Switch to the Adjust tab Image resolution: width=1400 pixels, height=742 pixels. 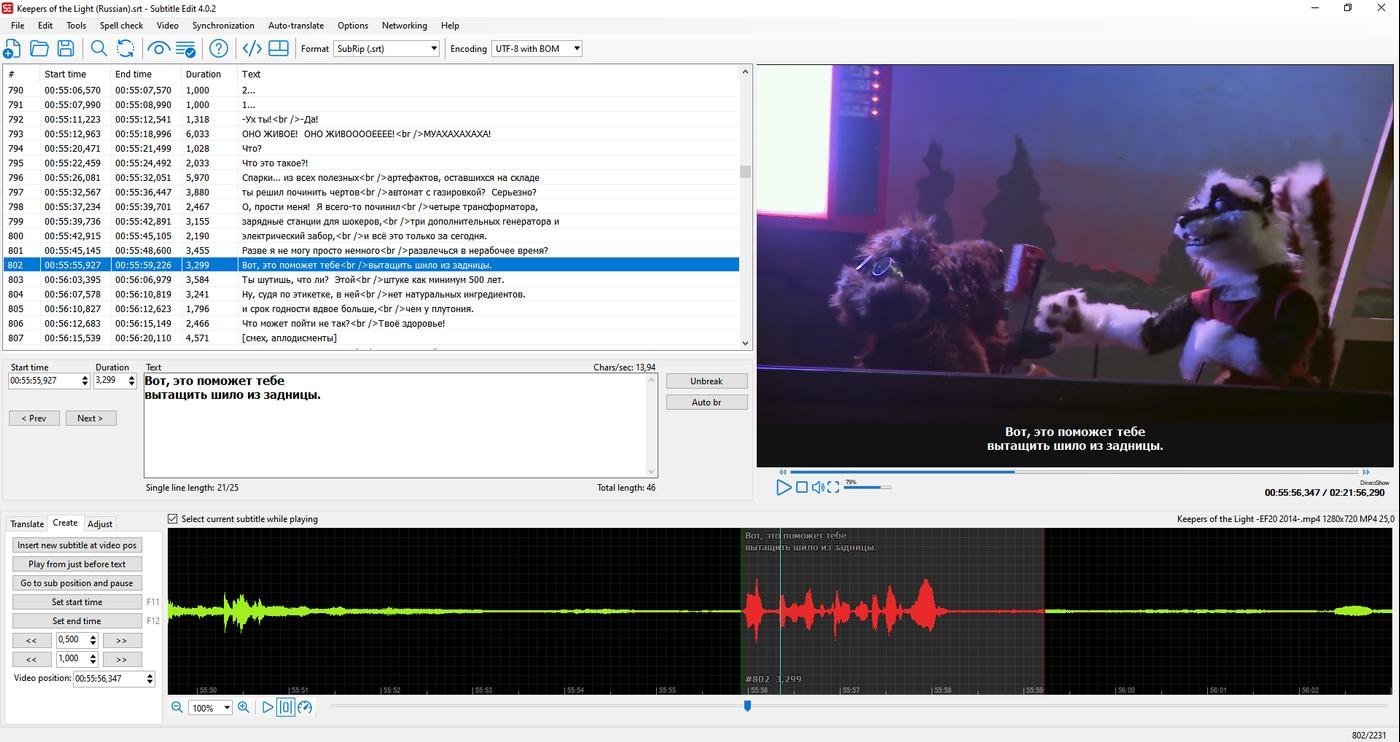click(100, 524)
